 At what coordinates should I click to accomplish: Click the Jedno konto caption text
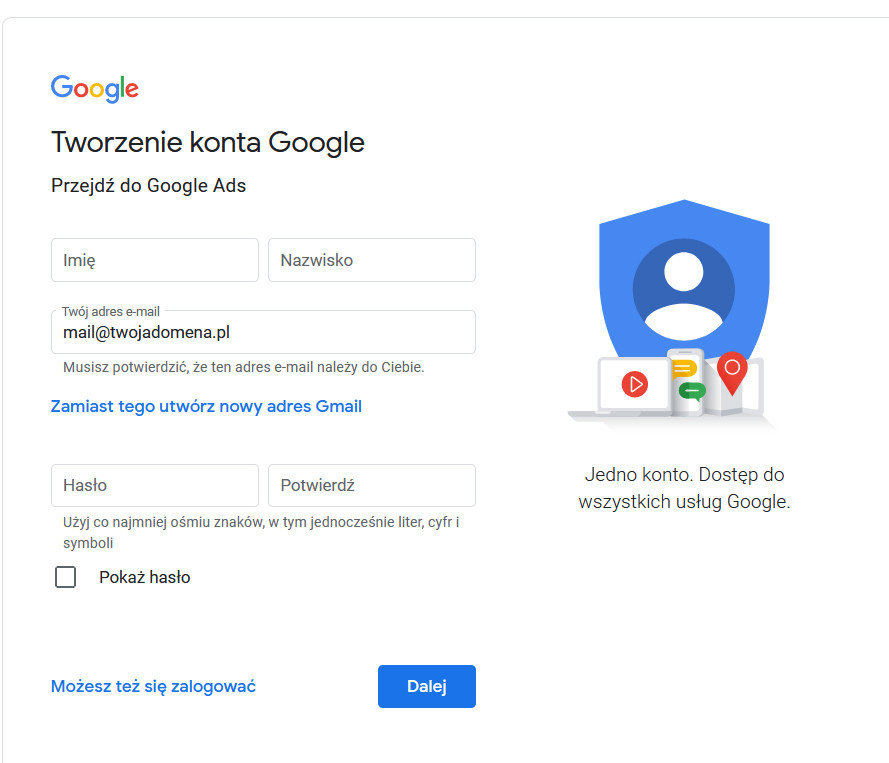pyautogui.click(x=684, y=488)
